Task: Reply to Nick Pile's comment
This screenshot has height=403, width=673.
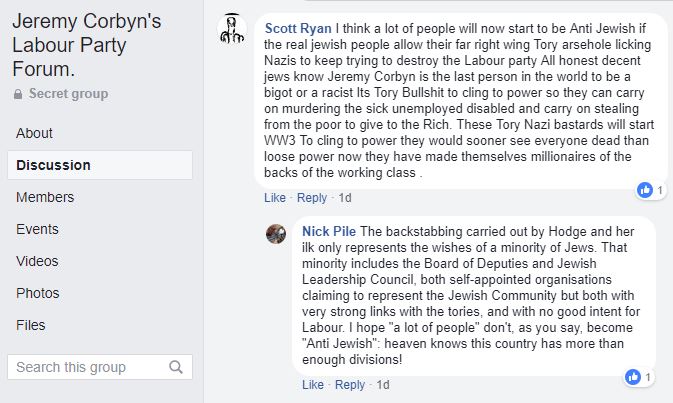Action: [350, 385]
